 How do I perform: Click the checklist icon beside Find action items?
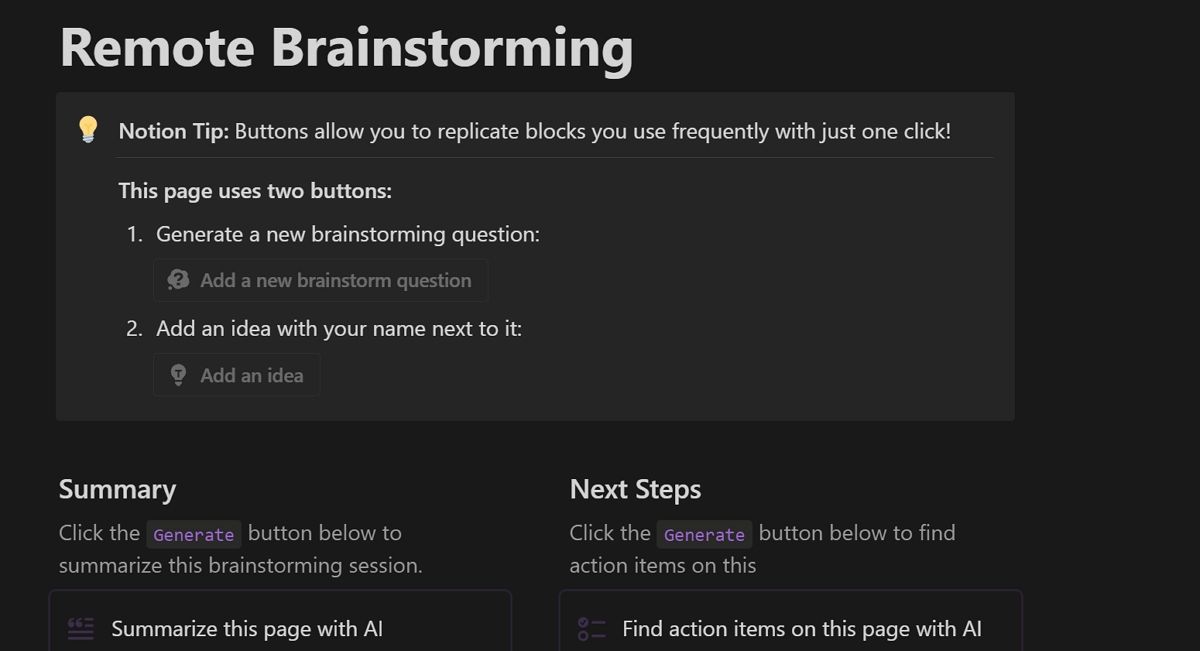coord(592,628)
